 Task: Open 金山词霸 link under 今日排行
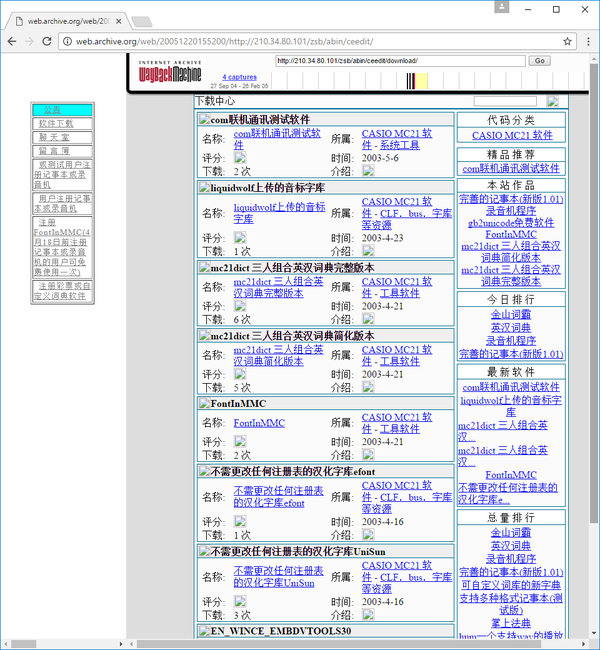click(x=511, y=315)
